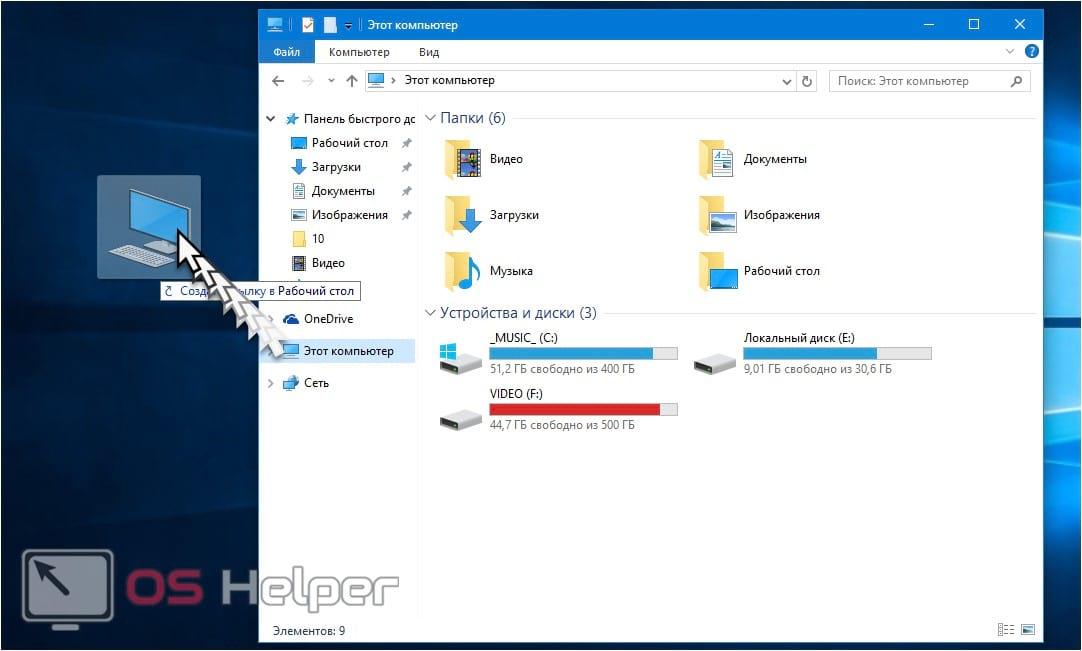
Task: Select Этот компьютер in sidebar
Action: 348,351
